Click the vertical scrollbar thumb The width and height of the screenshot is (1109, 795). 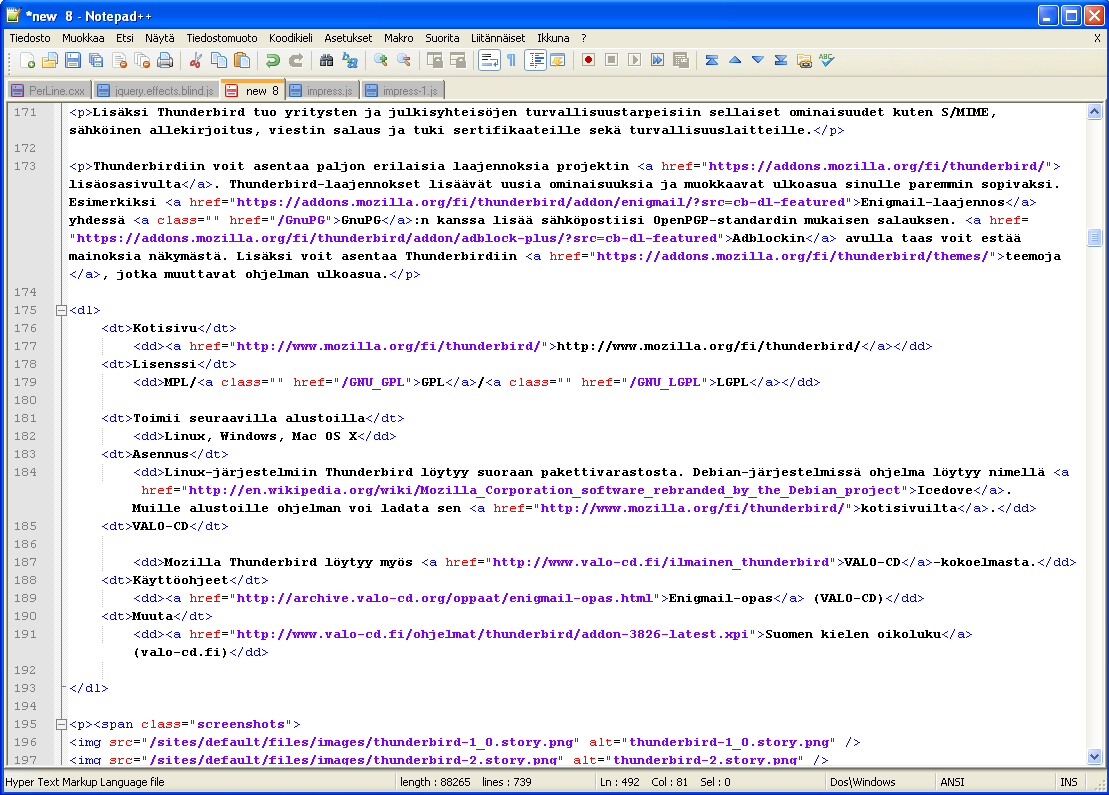tap(1094, 237)
